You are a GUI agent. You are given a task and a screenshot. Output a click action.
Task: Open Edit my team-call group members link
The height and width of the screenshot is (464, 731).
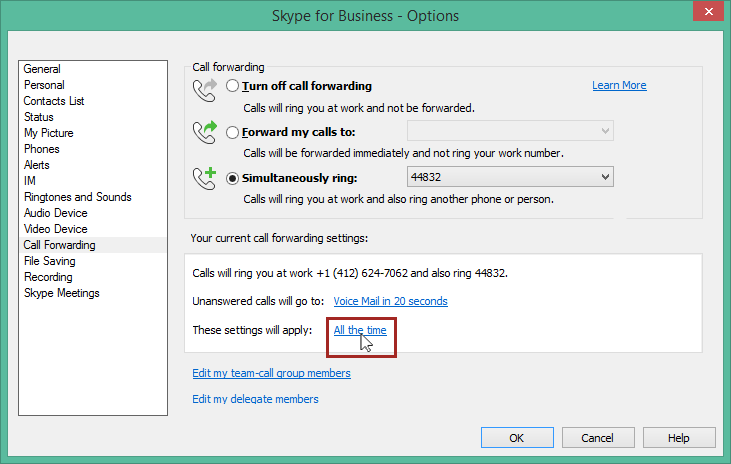click(271, 373)
